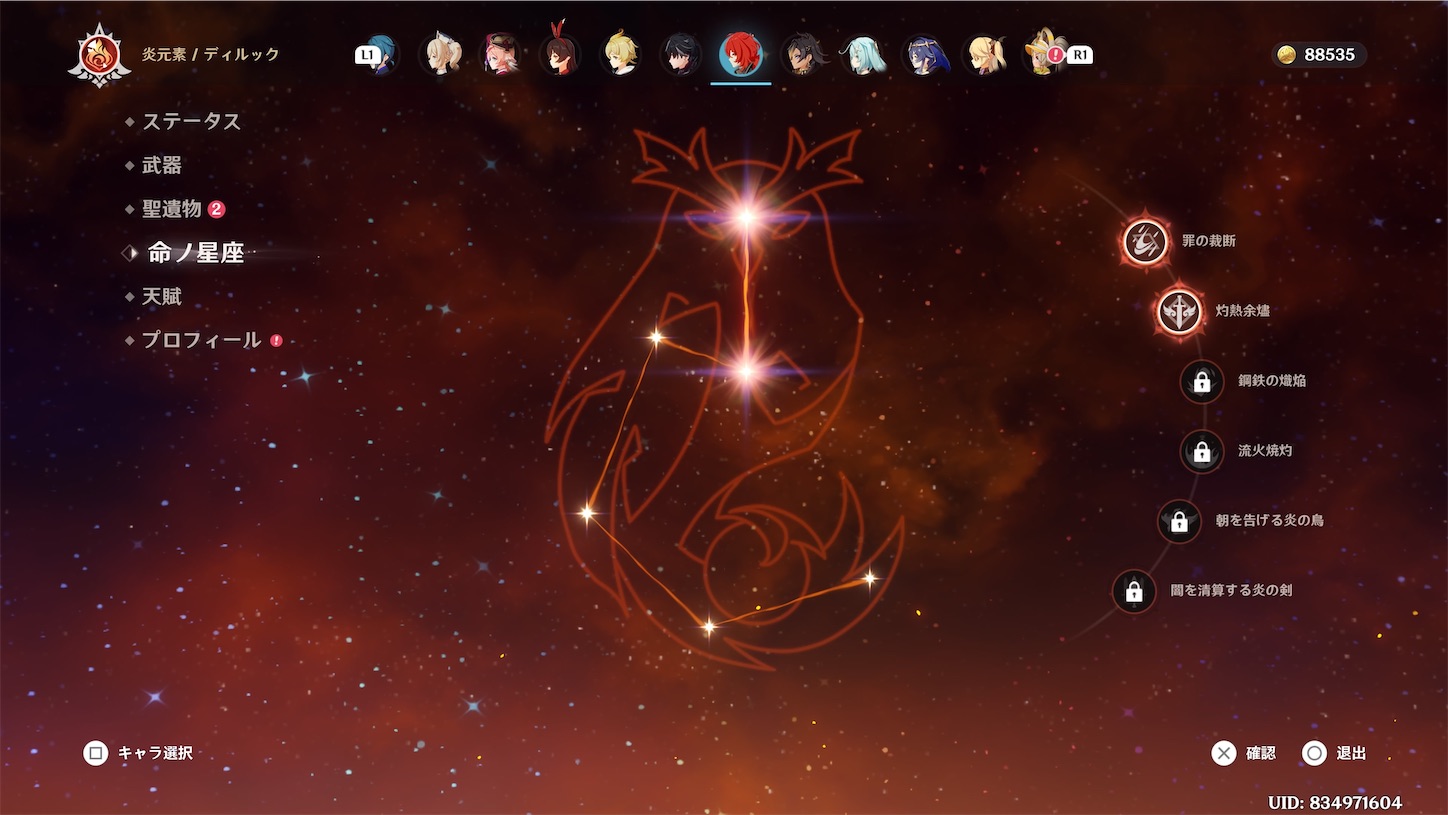The image size is (1448, 815).
Task: Click the locked 流火焼灼 constellation node
Action: [x=1202, y=451]
